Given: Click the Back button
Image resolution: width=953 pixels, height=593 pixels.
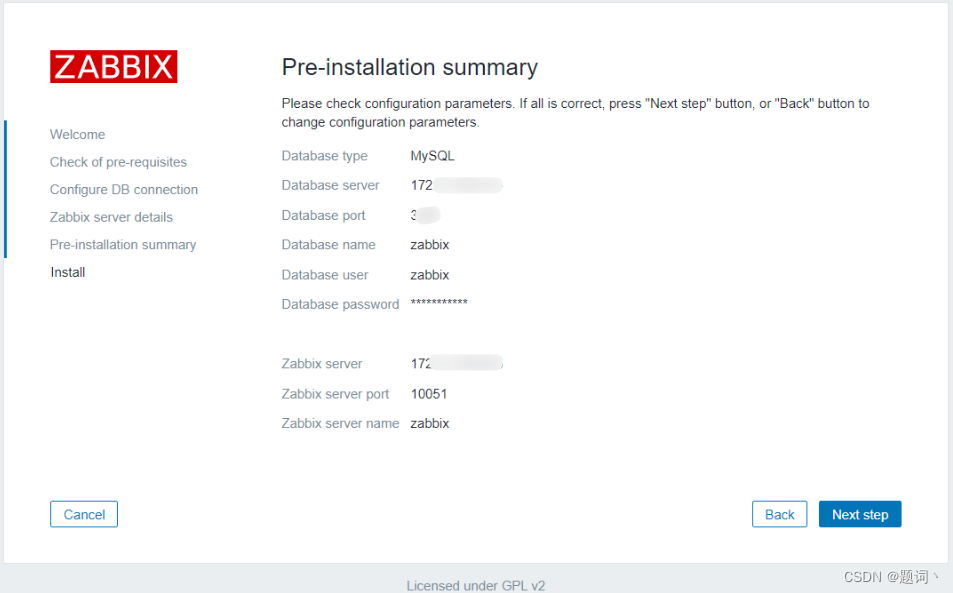Looking at the screenshot, I should (x=779, y=514).
